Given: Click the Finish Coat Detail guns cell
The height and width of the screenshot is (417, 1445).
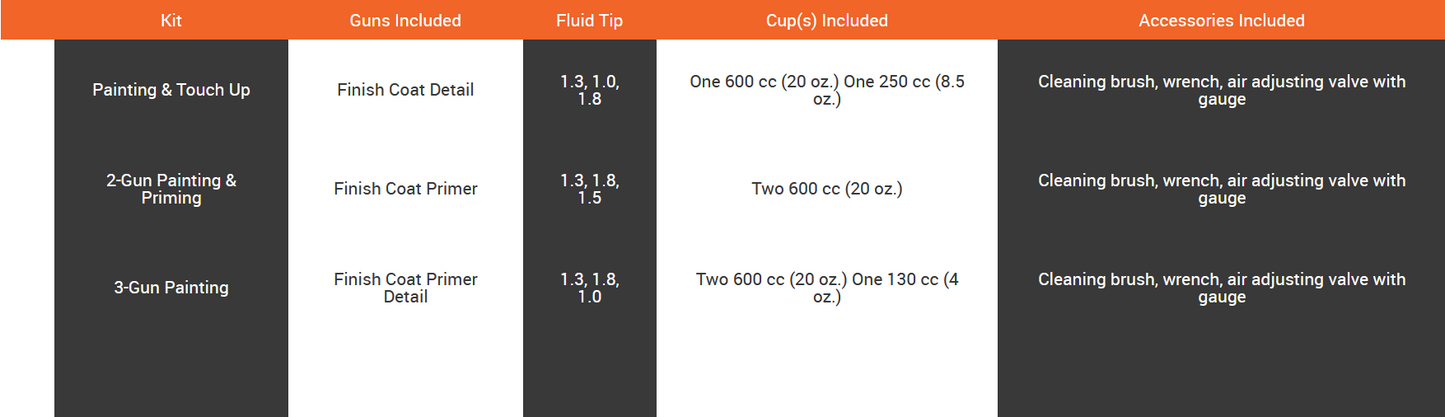Looking at the screenshot, I should (405, 90).
